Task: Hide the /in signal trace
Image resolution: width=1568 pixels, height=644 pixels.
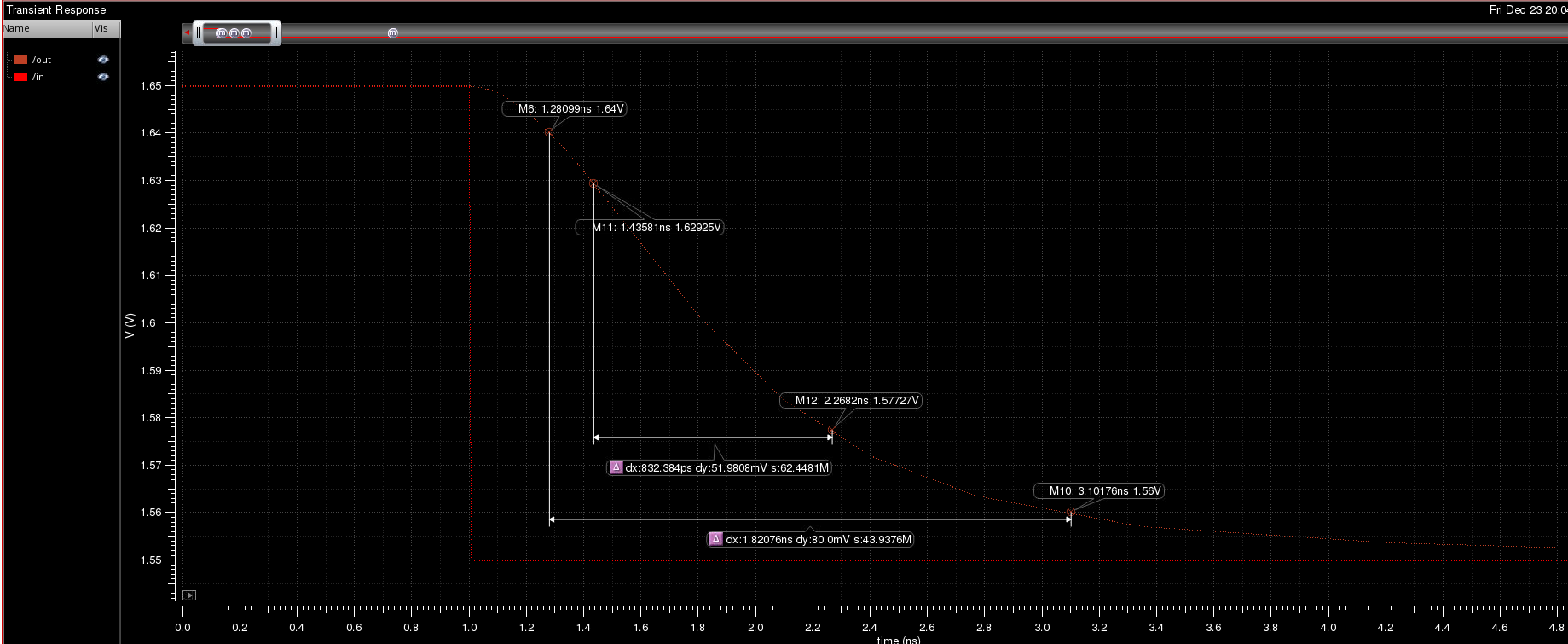Action: pyautogui.click(x=103, y=77)
